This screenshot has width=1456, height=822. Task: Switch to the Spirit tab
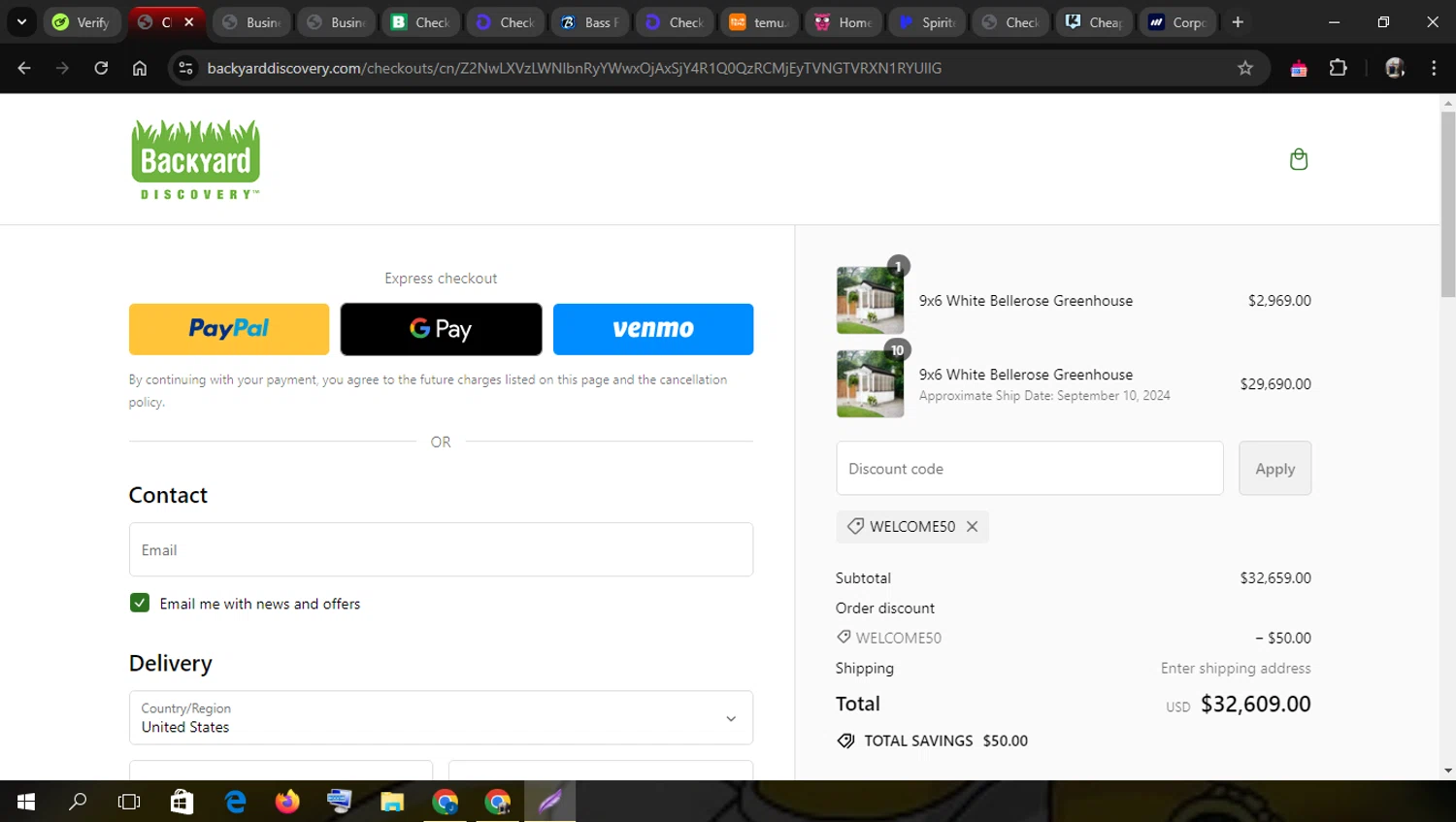pyautogui.click(x=927, y=21)
